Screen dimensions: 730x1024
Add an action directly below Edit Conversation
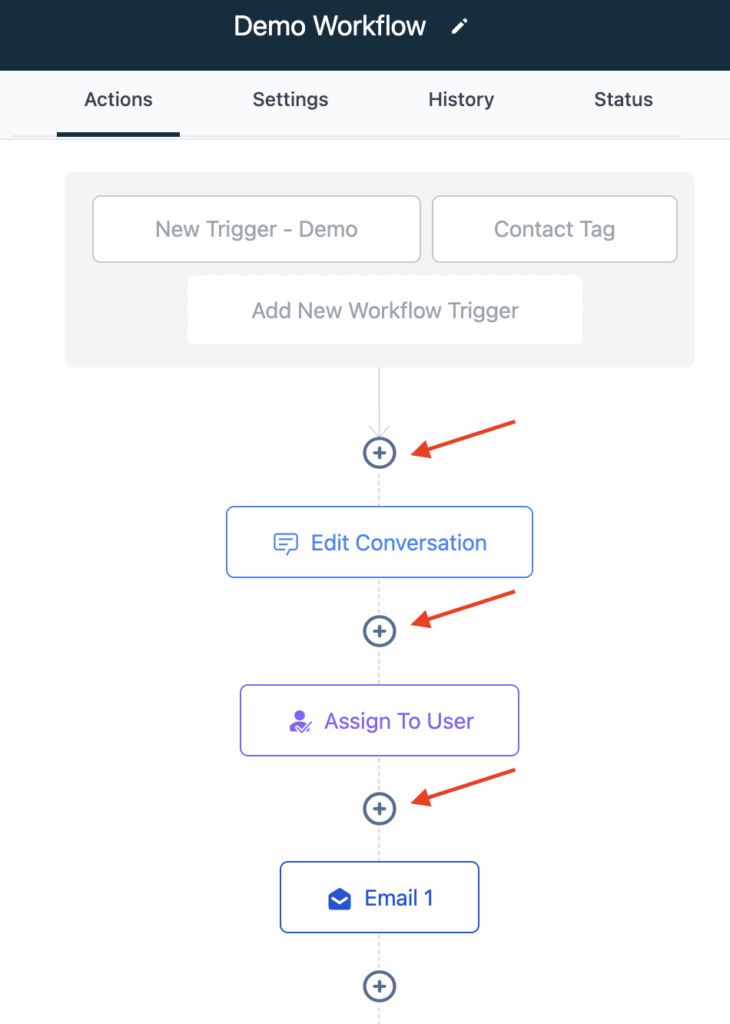pyautogui.click(x=379, y=631)
